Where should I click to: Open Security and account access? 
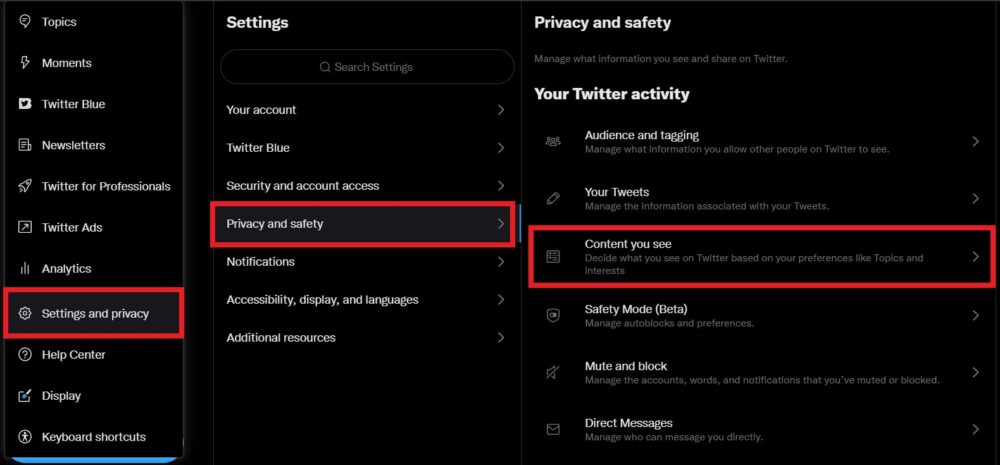tap(303, 186)
